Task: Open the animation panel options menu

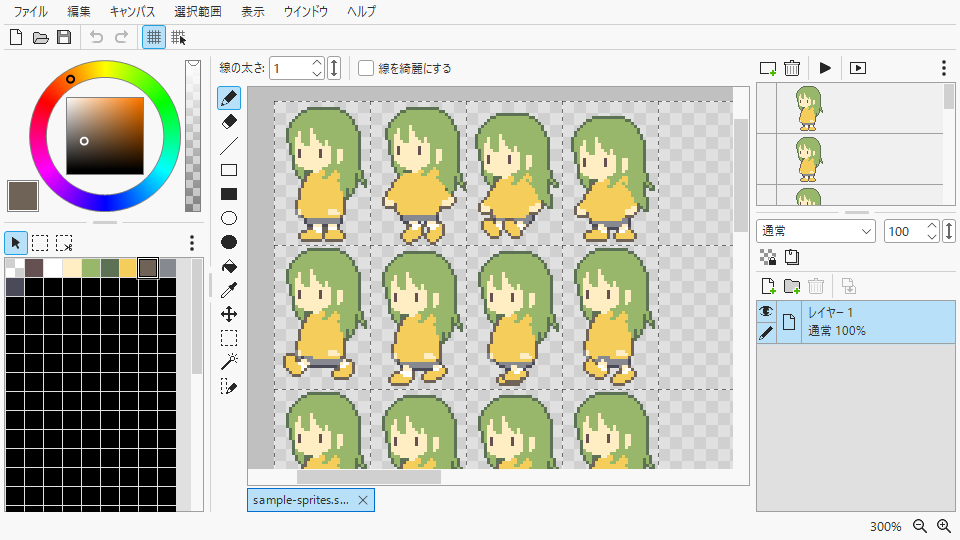Action: (944, 68)
